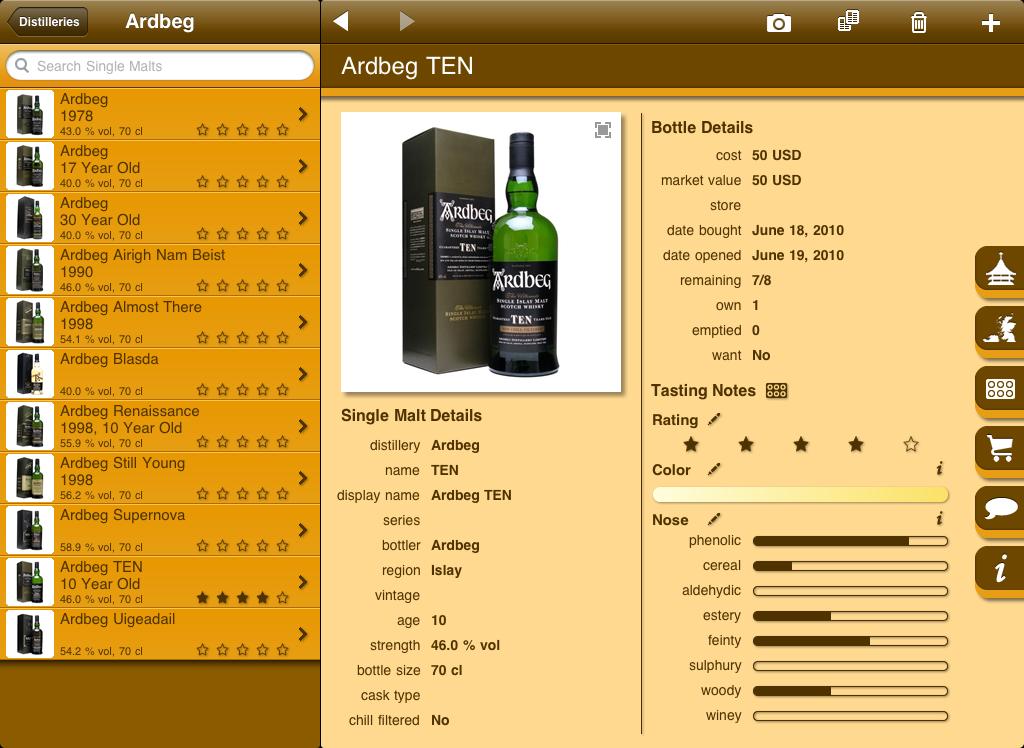Click the duplicate bottle icon

[x=848, y=21]
